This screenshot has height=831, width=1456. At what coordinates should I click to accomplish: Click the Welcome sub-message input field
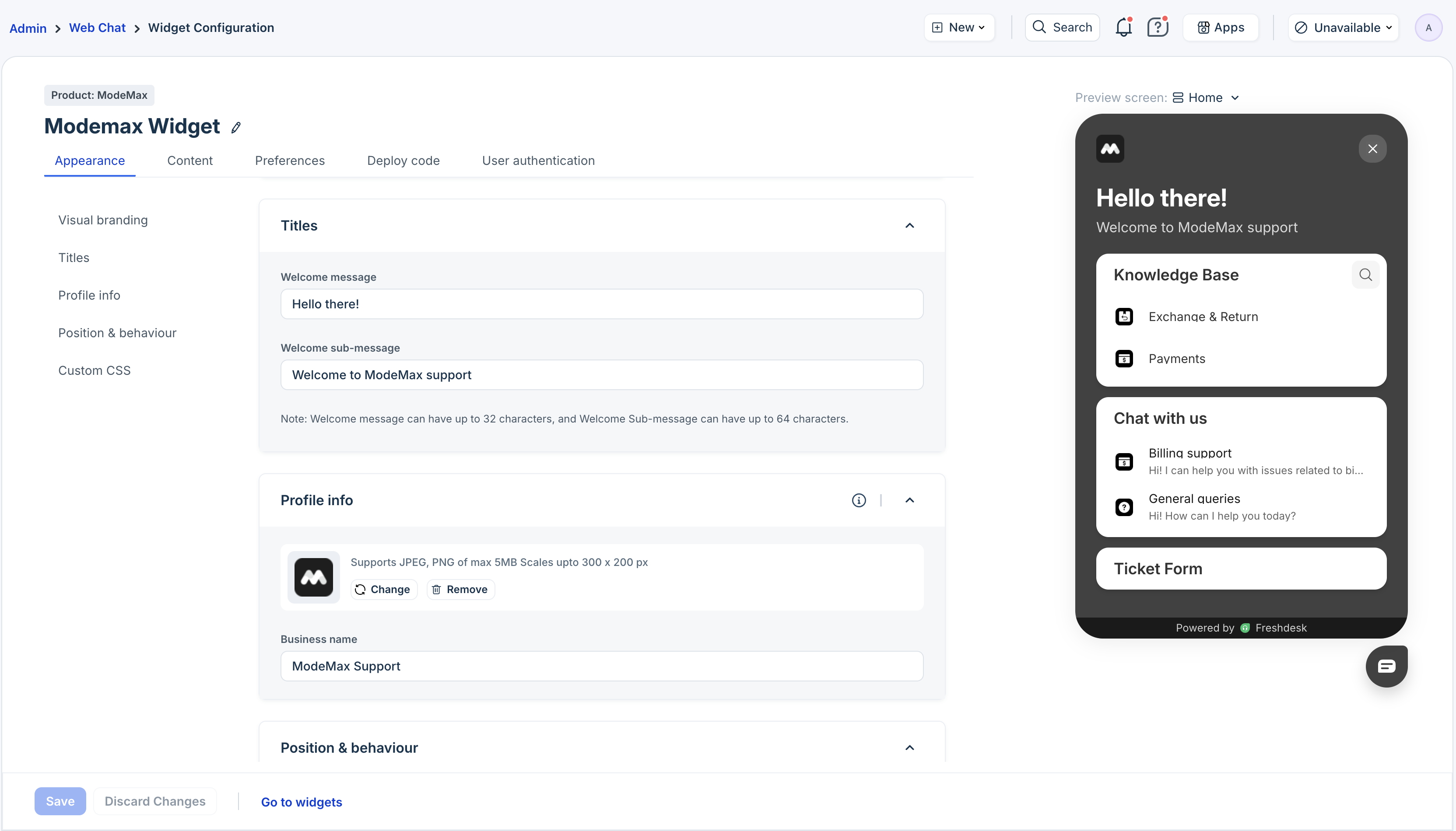coord(601,375)
